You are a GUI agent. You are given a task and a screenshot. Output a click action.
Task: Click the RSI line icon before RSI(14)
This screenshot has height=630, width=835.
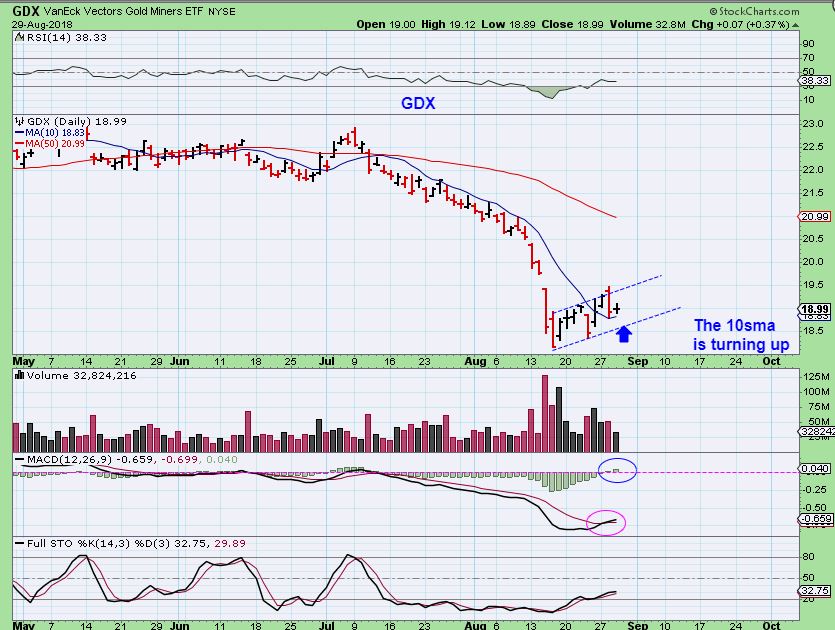[x=19, y=37]
